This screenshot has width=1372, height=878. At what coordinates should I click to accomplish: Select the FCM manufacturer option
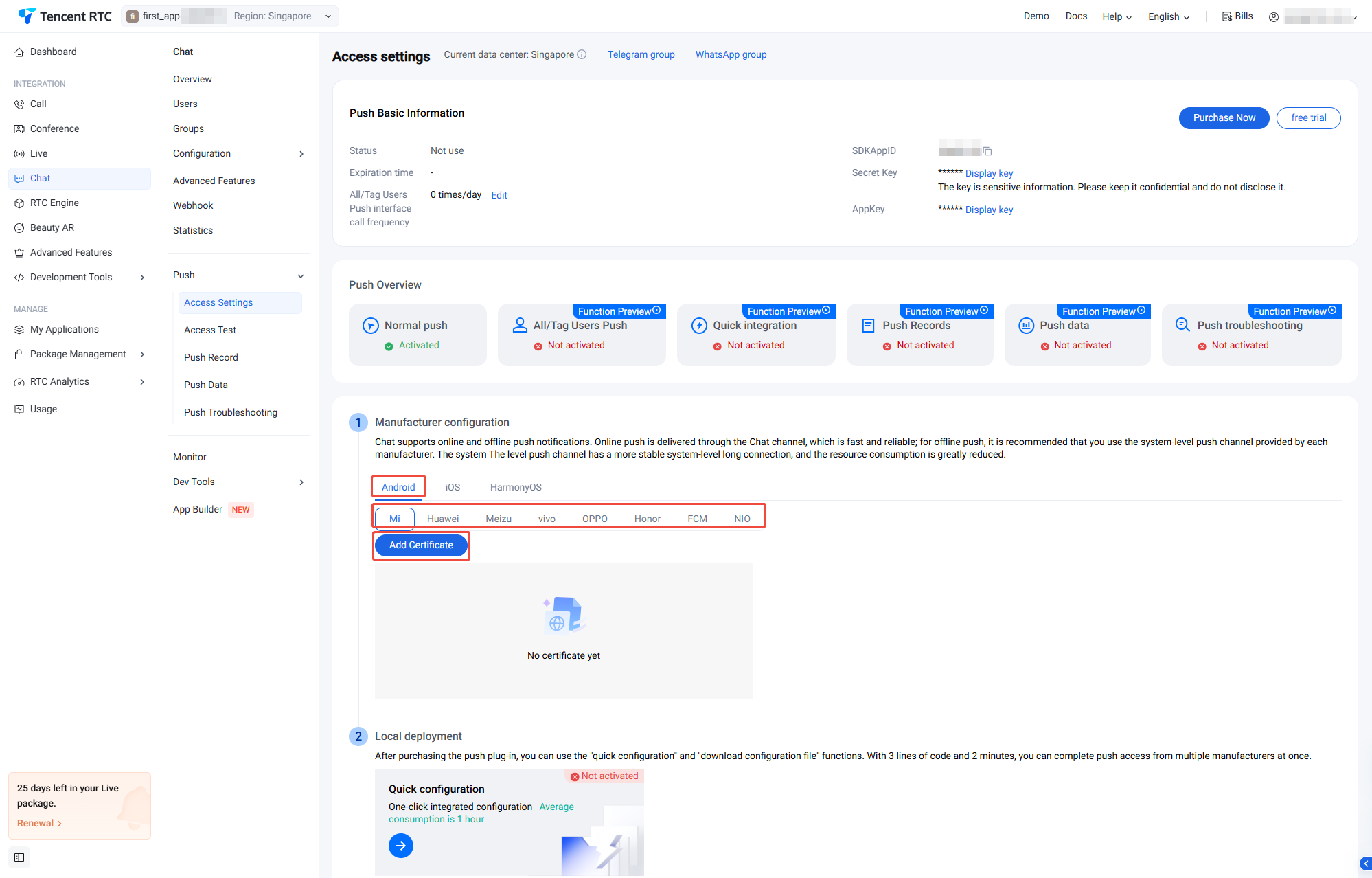[697, 519]
